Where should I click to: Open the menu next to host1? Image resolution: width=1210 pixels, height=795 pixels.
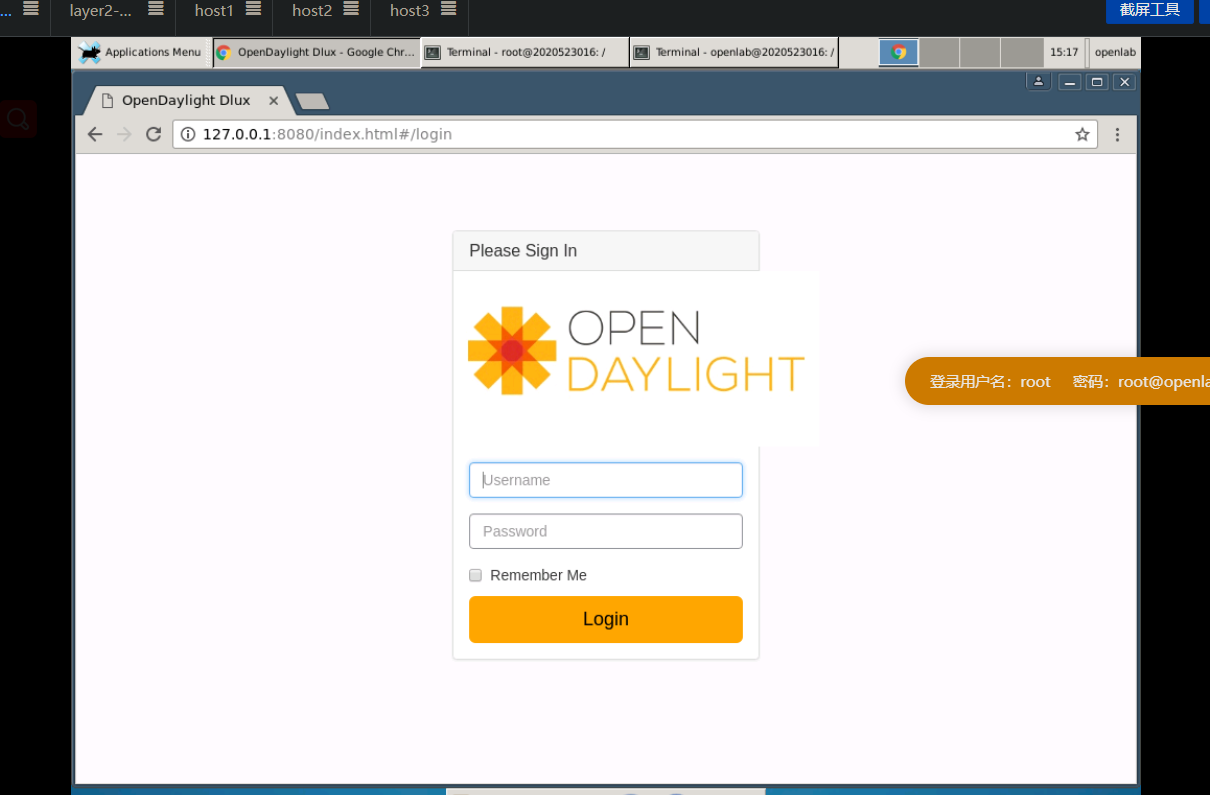[253, 9]
